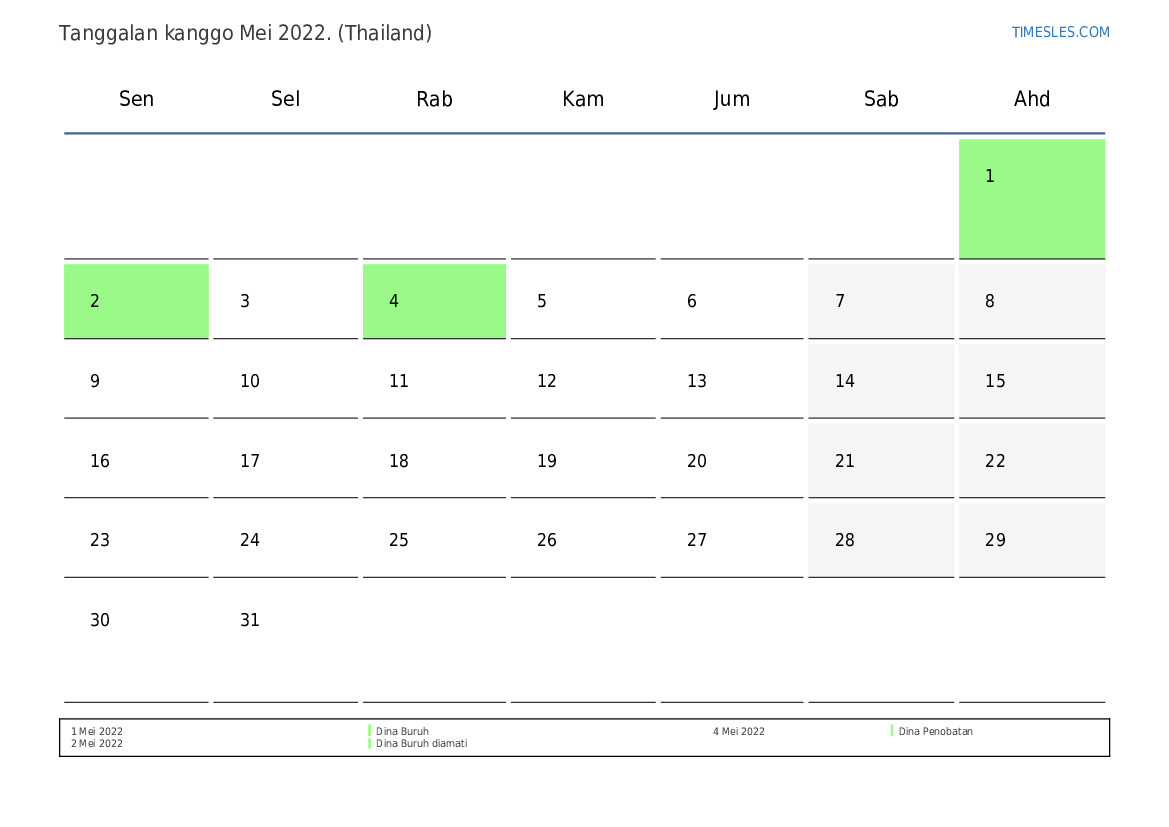1169x827 pixels.
Task: Click the calendar title for Mei 2022
Action: pyautogui.click(x=245, y=33)
